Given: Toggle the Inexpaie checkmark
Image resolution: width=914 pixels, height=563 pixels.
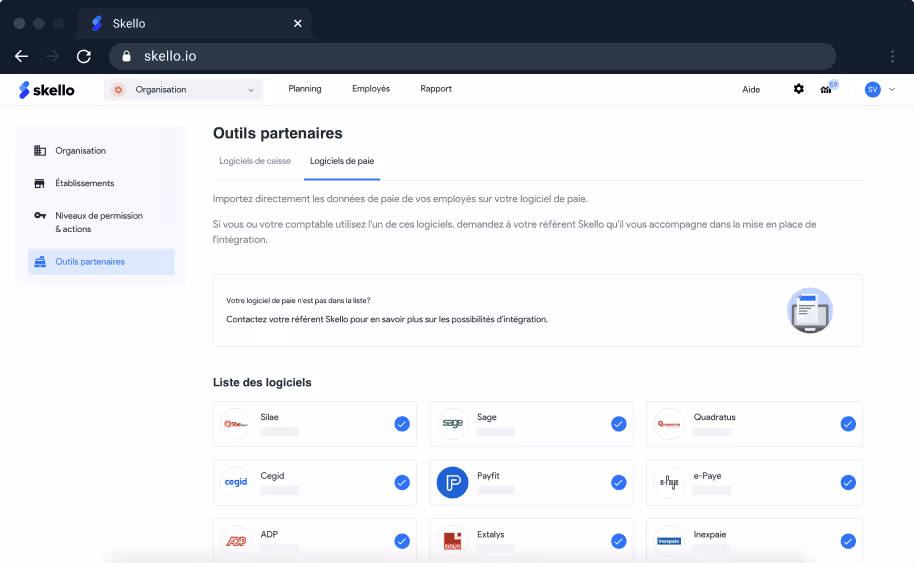Looking at the screenshot, I should pyautogui.click(x=848, y=541).
